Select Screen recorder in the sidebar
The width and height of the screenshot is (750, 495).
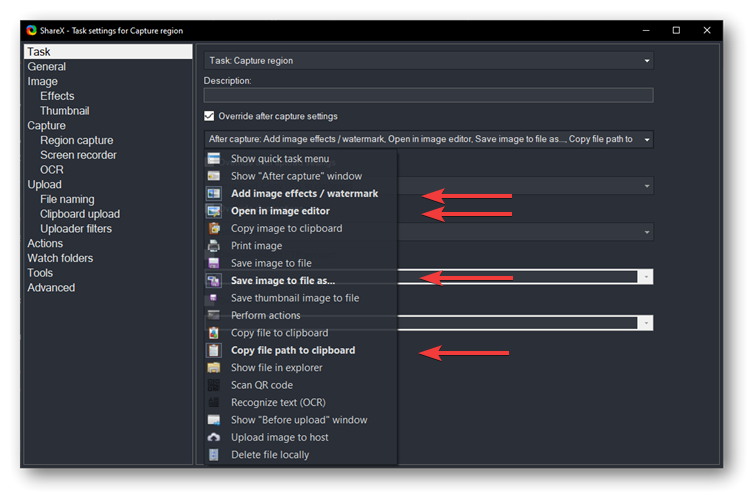78,155
